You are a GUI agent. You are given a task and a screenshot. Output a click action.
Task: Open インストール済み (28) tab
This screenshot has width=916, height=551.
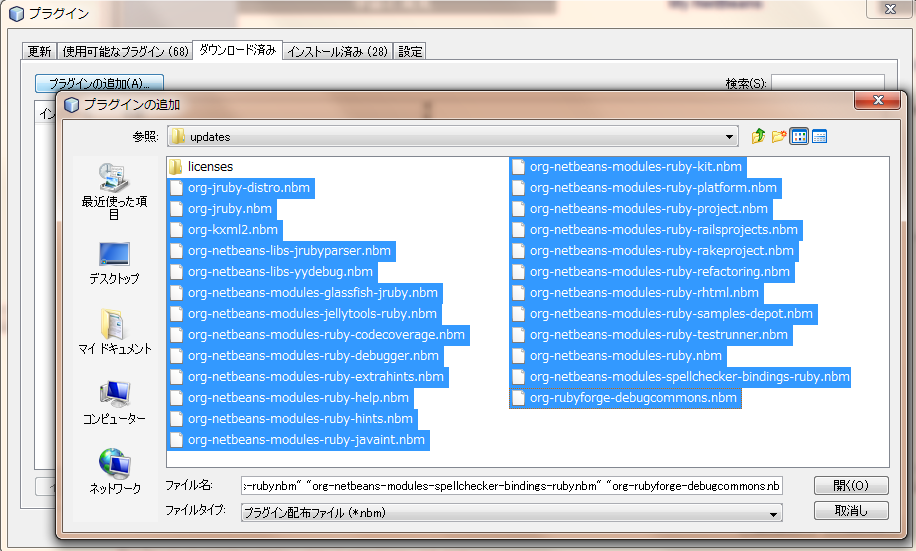pyautogui.click(x=338, y=51)
